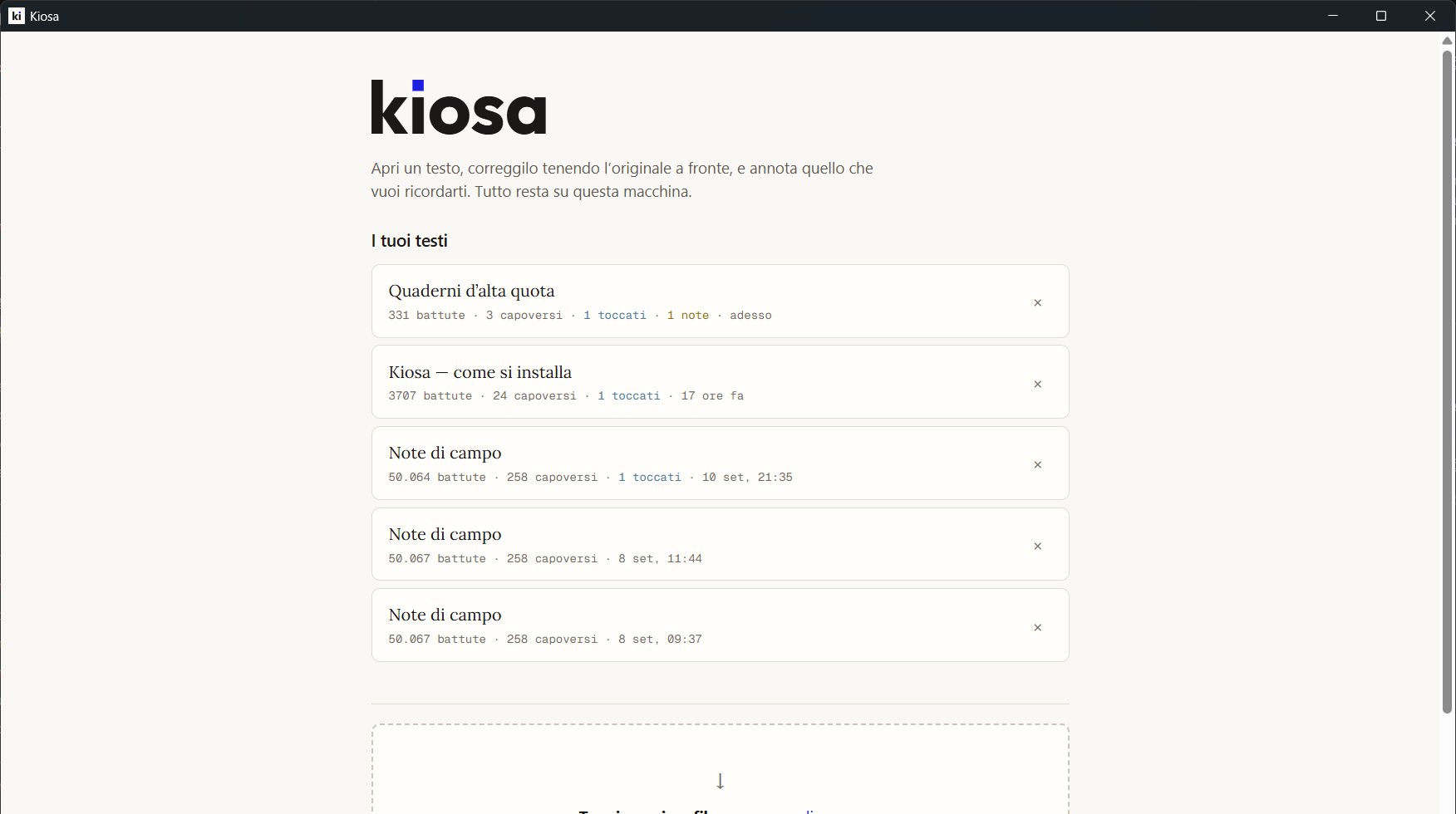Click the "8 set, 09:37" timestamp

[x=661, y=640]
